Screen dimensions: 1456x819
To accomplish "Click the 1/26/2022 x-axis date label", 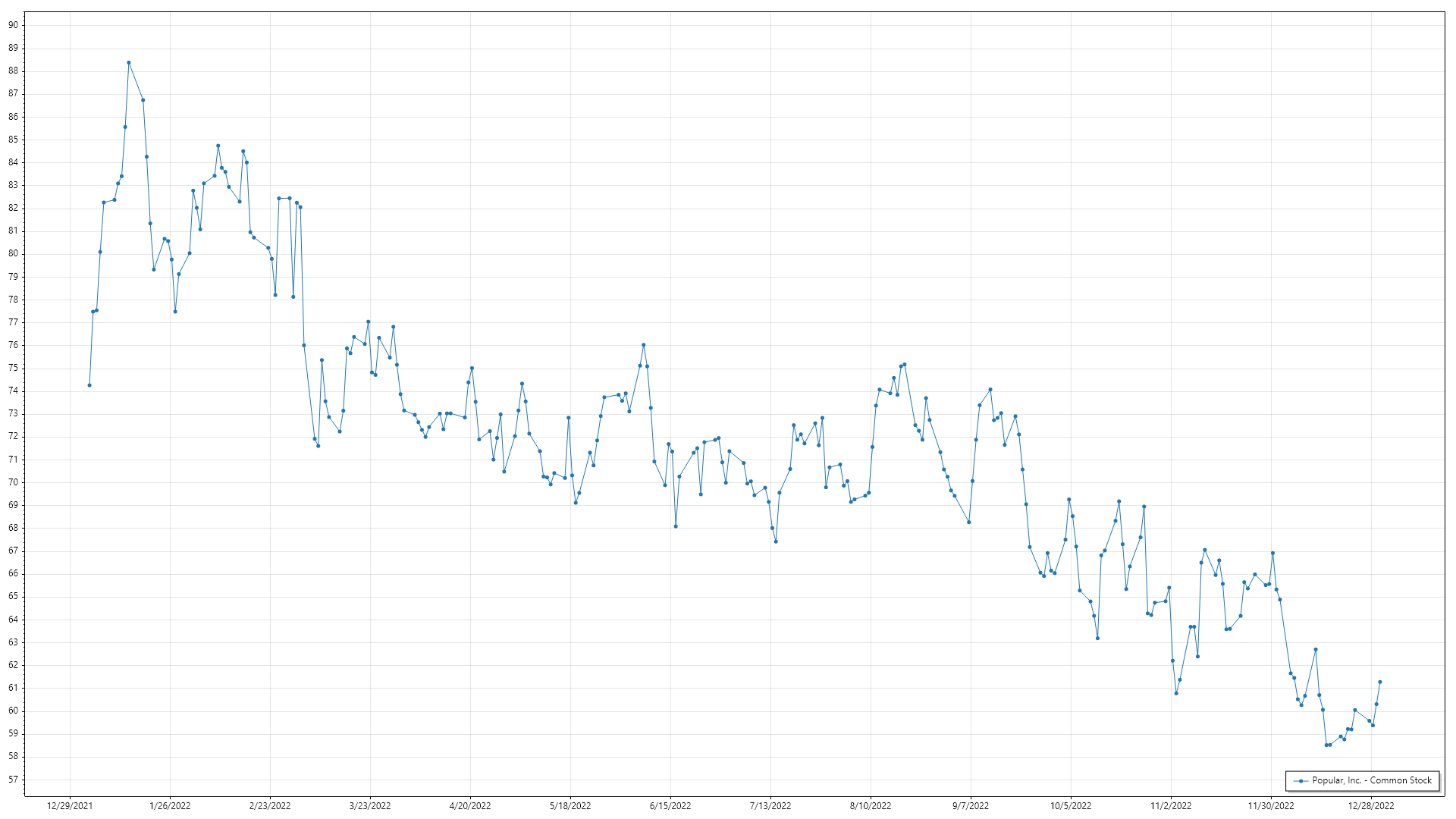I will [170, 805].
